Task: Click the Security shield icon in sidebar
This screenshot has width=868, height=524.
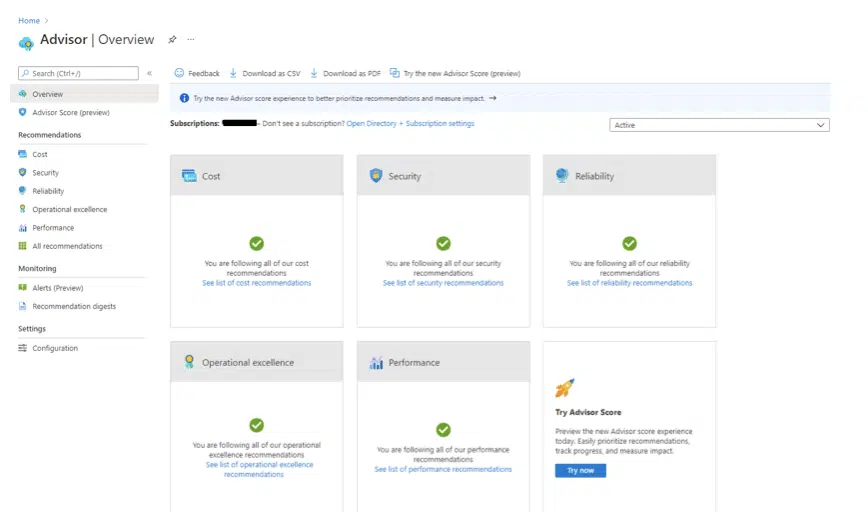Action: coord(22,172)
